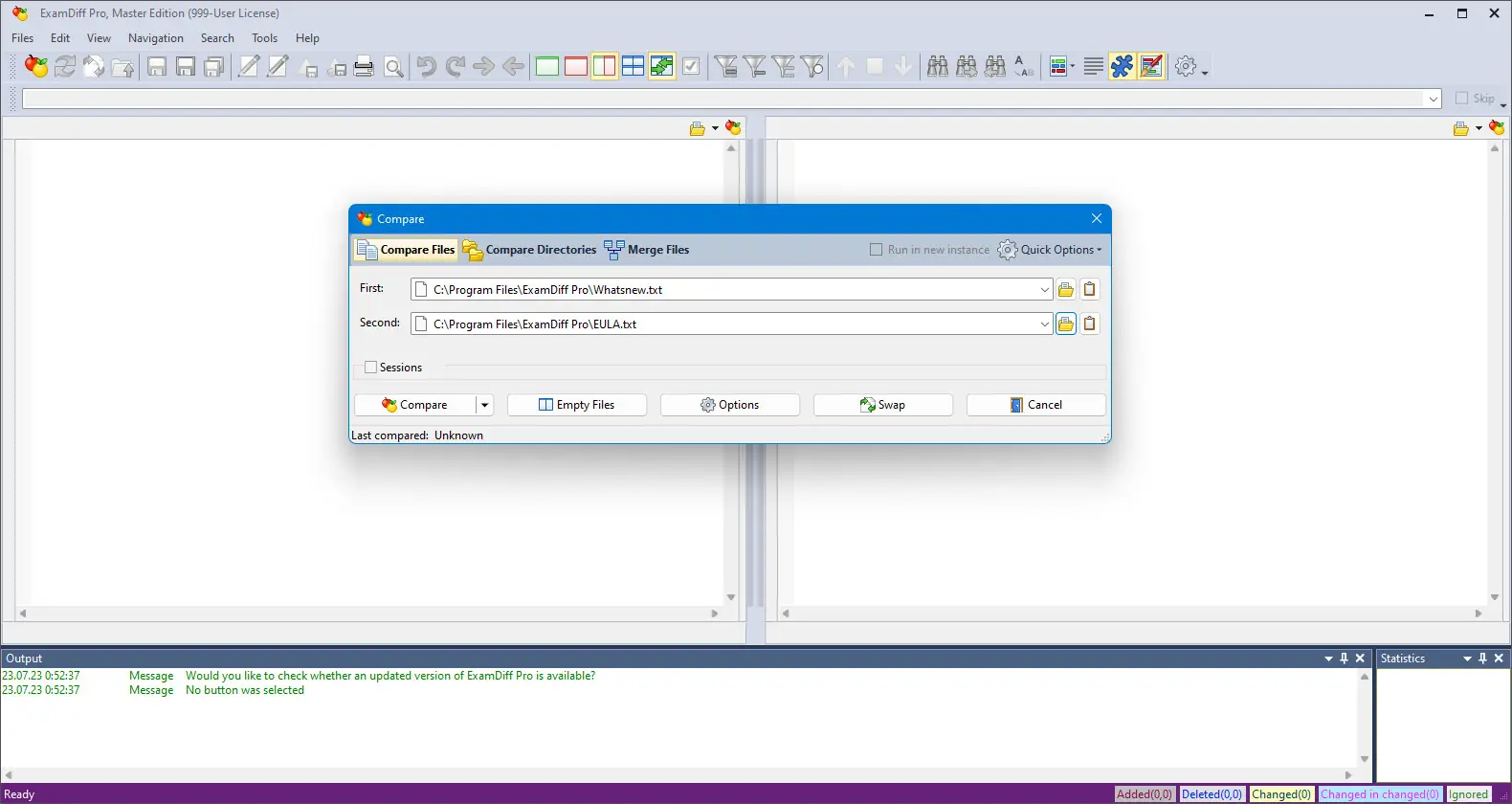
Task: Paste clipboard into Second file field
Action: point(1089,324)
